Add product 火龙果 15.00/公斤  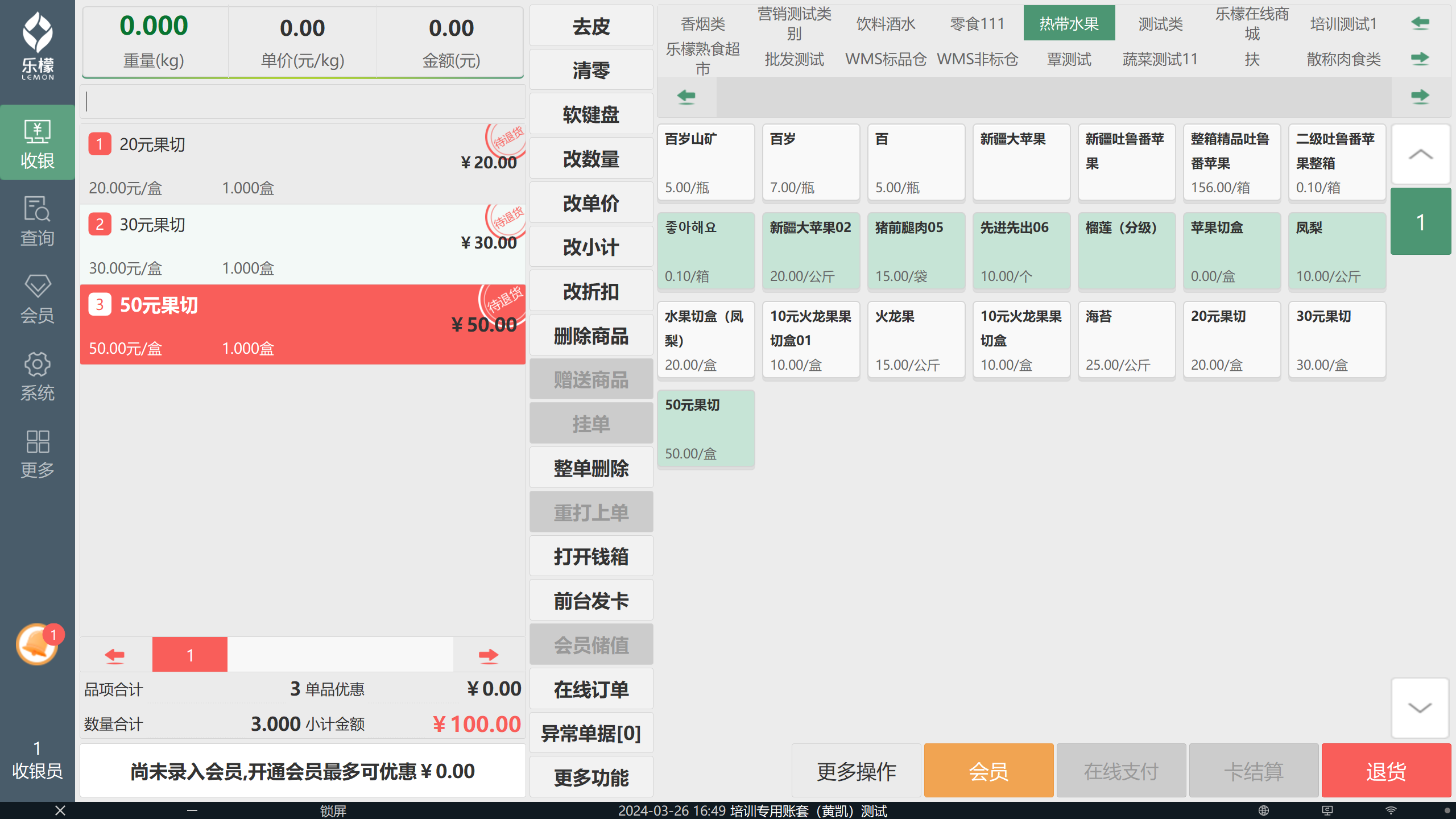tap(916, 340)
